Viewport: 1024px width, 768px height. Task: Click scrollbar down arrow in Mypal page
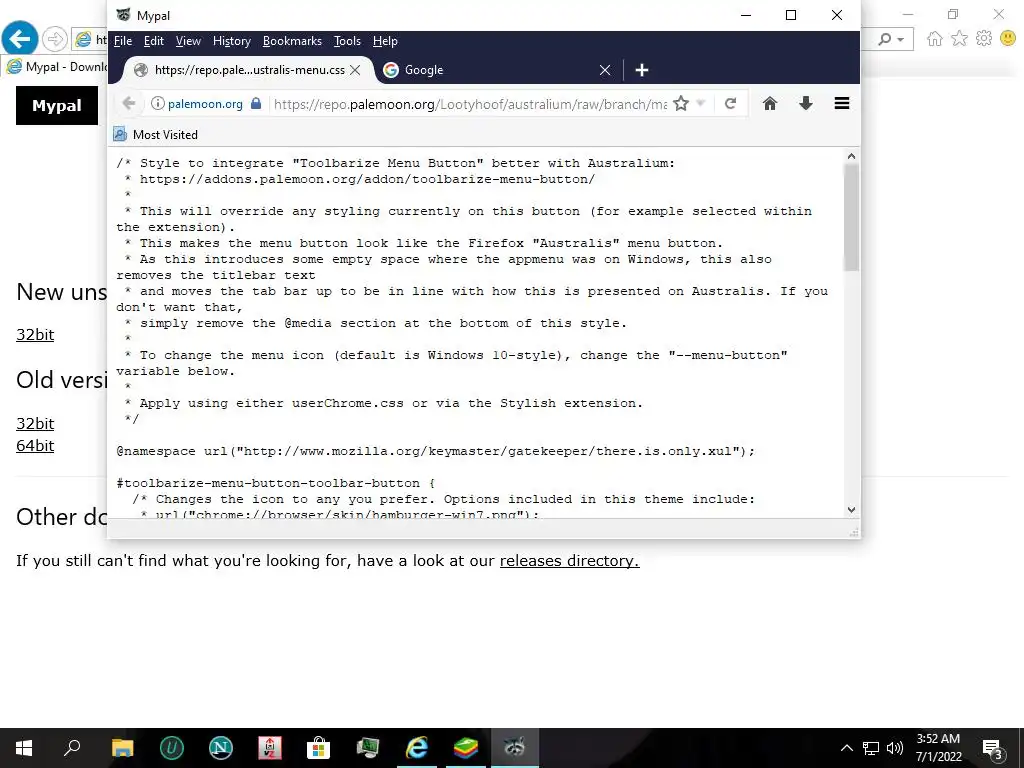(851, 510)
